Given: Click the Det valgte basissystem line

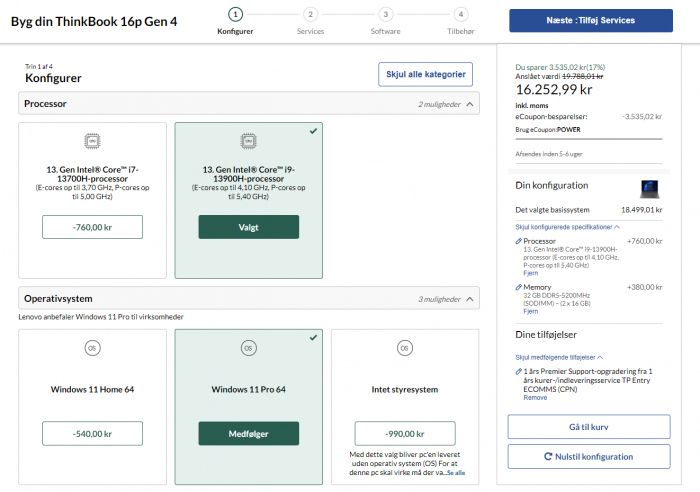Looking at the screenshot, I should 589,210.
